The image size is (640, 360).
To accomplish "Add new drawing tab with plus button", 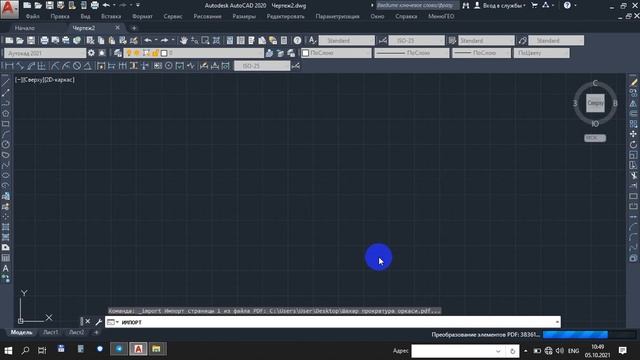I will coord(134,28).
